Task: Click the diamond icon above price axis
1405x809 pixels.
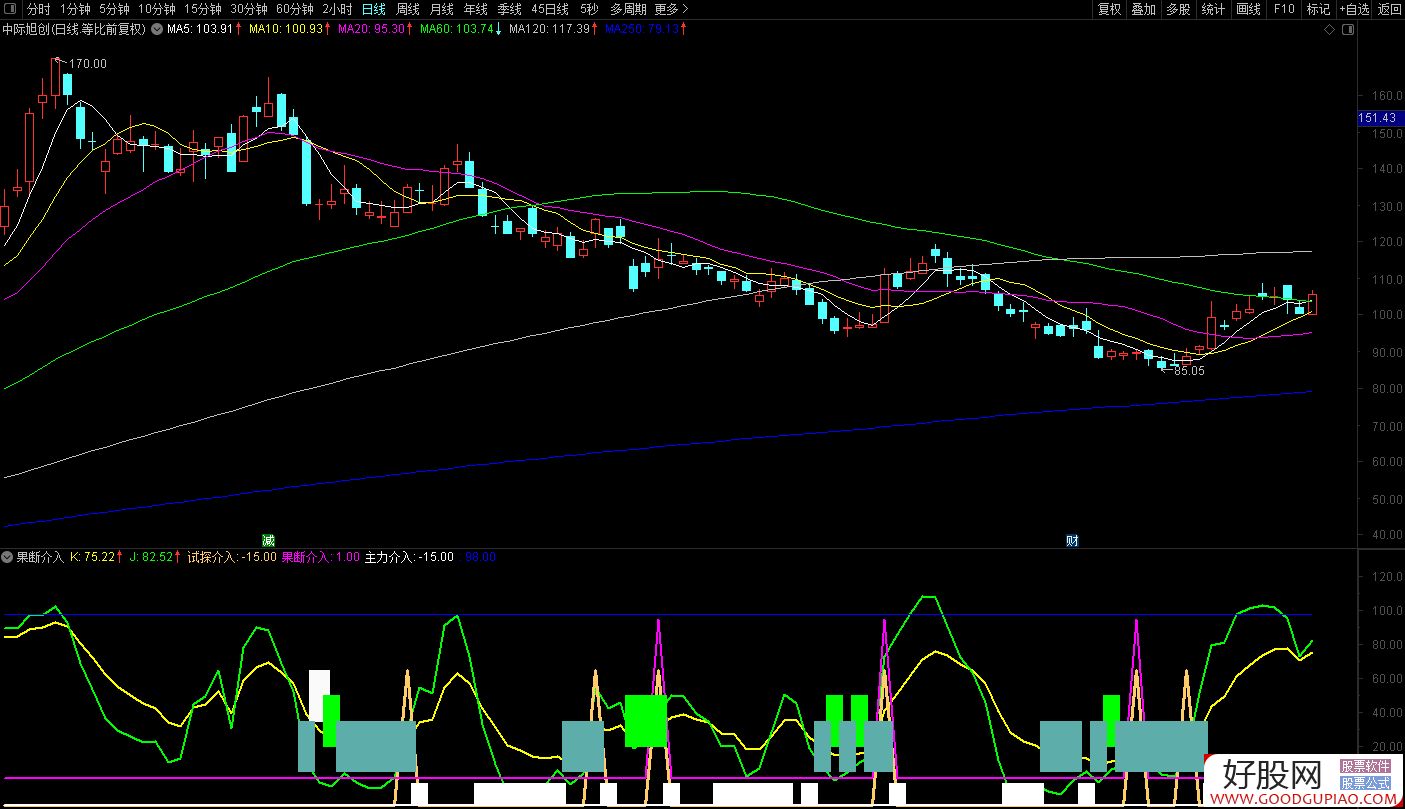Action: click(1329, 30)
